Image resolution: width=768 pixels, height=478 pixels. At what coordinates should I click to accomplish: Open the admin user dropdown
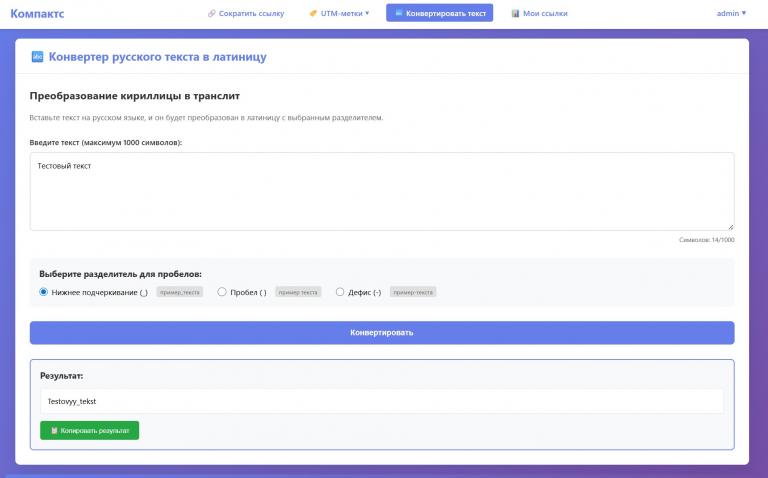tap(731, 13)
